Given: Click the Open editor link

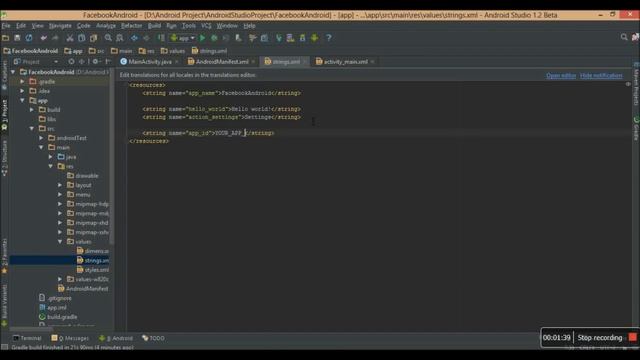Looking at the screenshot, I should (561, 76).
